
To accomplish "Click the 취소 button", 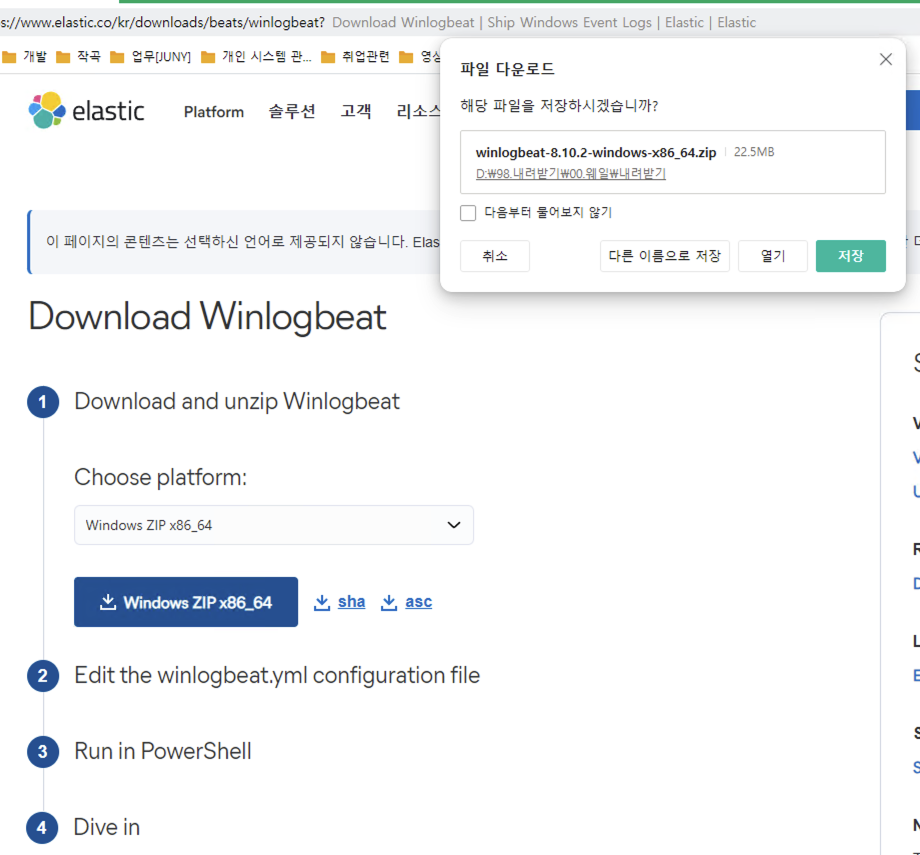I will [495, 256].
